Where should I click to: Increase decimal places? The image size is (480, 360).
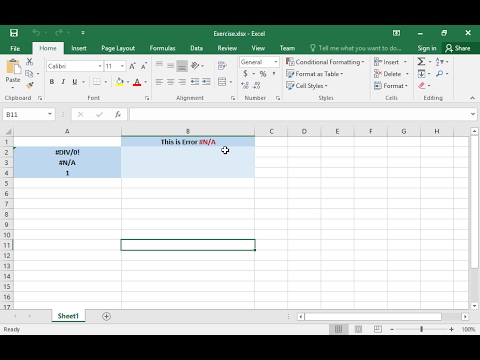click(245, 86)
